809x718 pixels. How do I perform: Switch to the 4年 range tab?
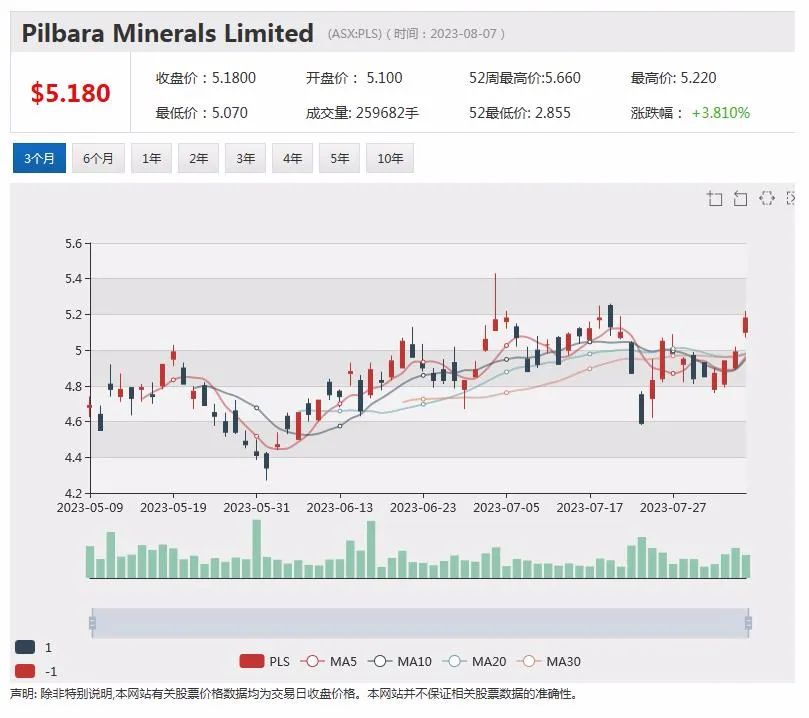click(292, 158)
